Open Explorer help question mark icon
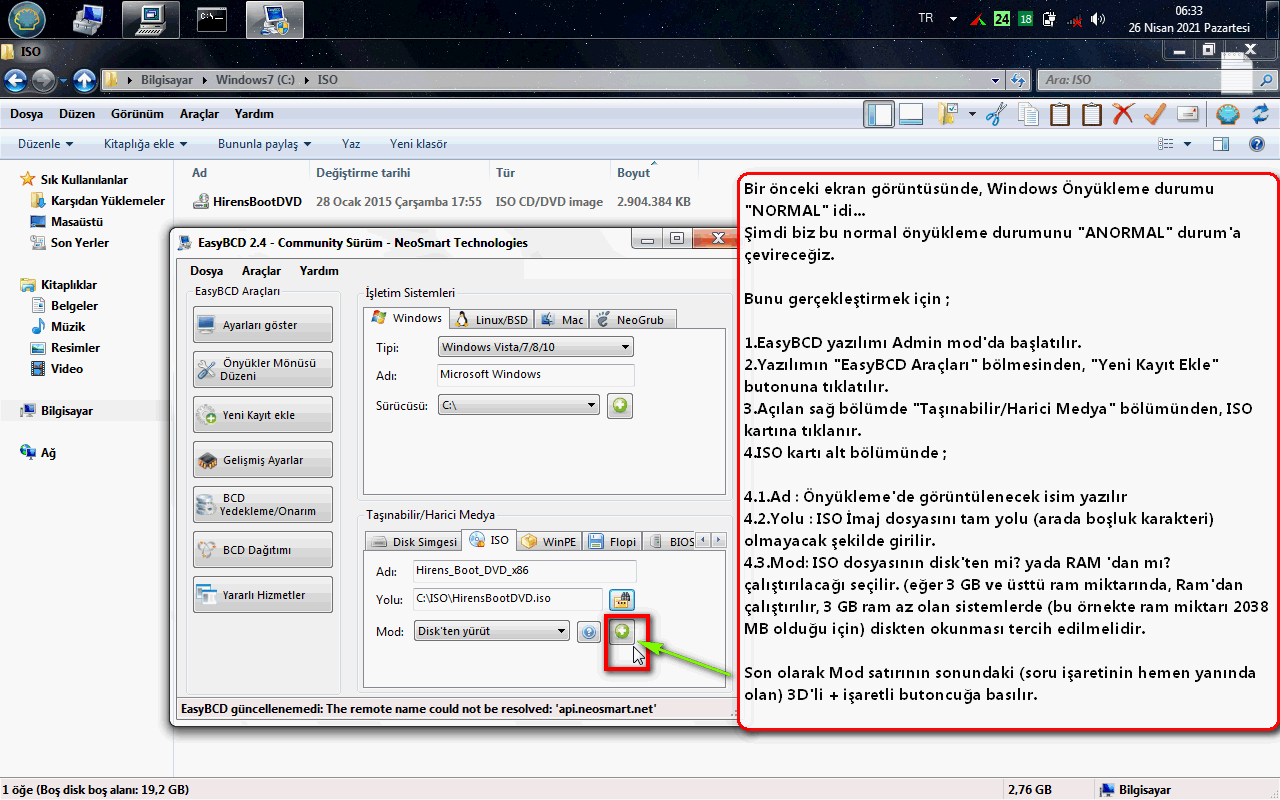Viewport: 1280px width, 800px height. click(x=1257, y=144)
